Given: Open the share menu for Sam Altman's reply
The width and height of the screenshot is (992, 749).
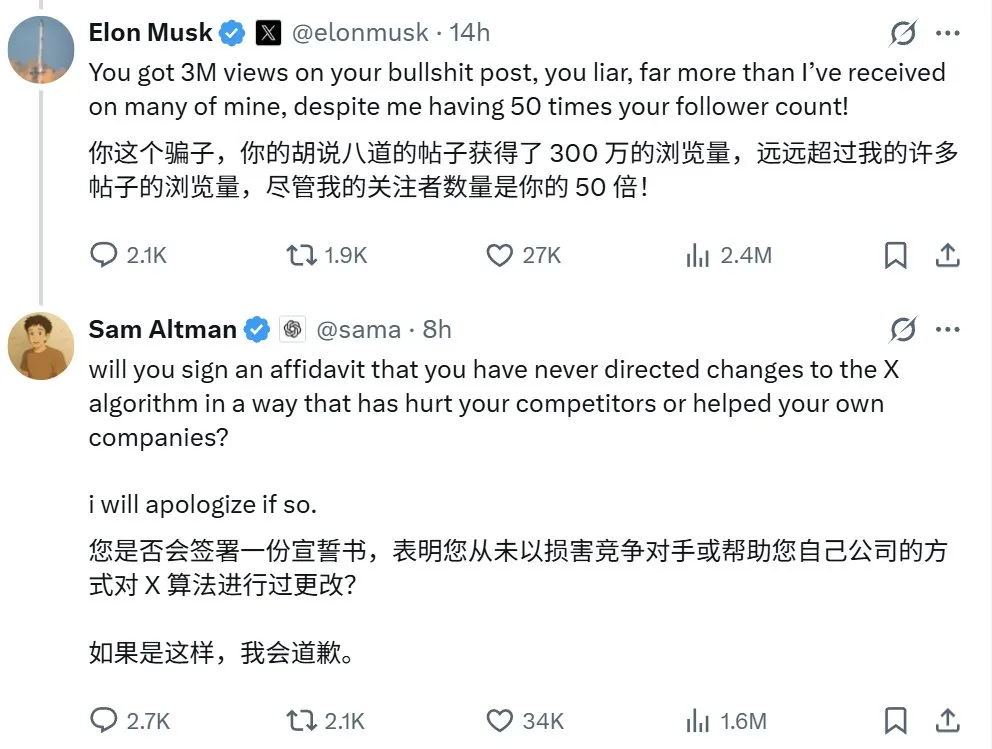Looking at the screenshot, I should [x=948, y=720].
